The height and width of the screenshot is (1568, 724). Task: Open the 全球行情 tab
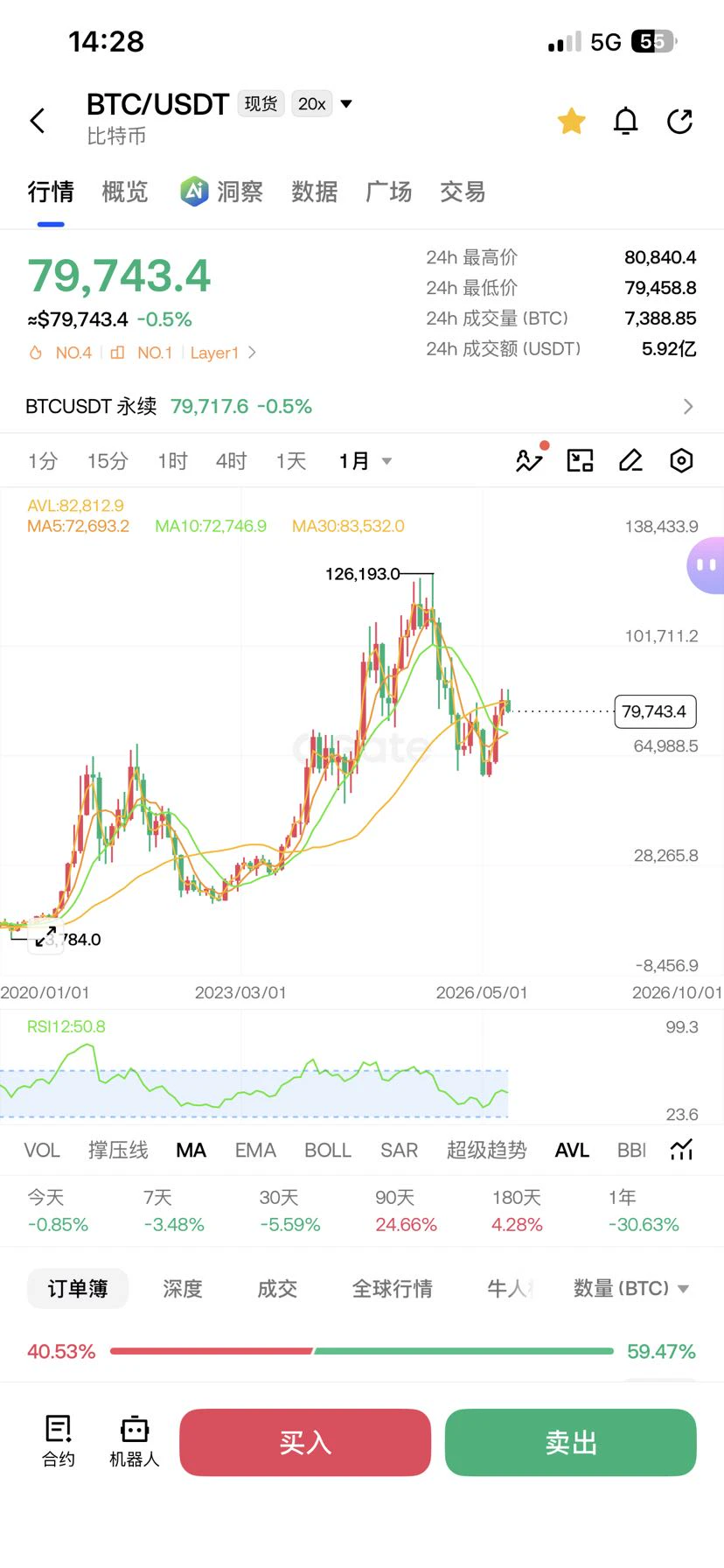393,1288
